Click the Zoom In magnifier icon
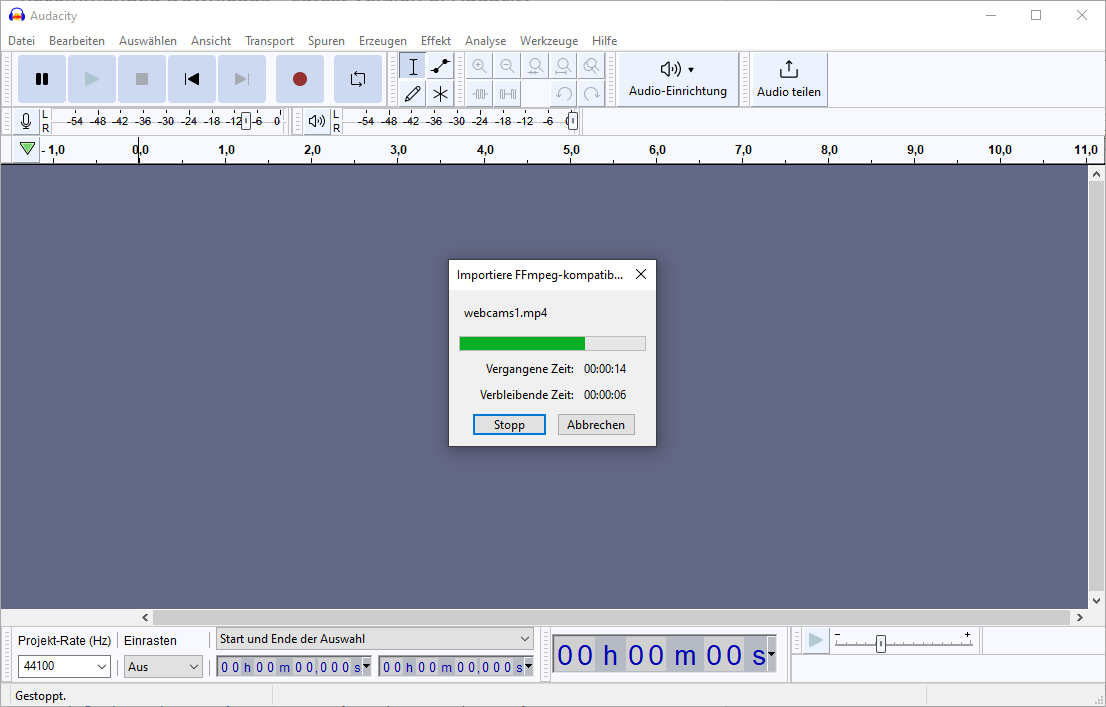The height and width of the screenshot is (707, 1106). 480,66
